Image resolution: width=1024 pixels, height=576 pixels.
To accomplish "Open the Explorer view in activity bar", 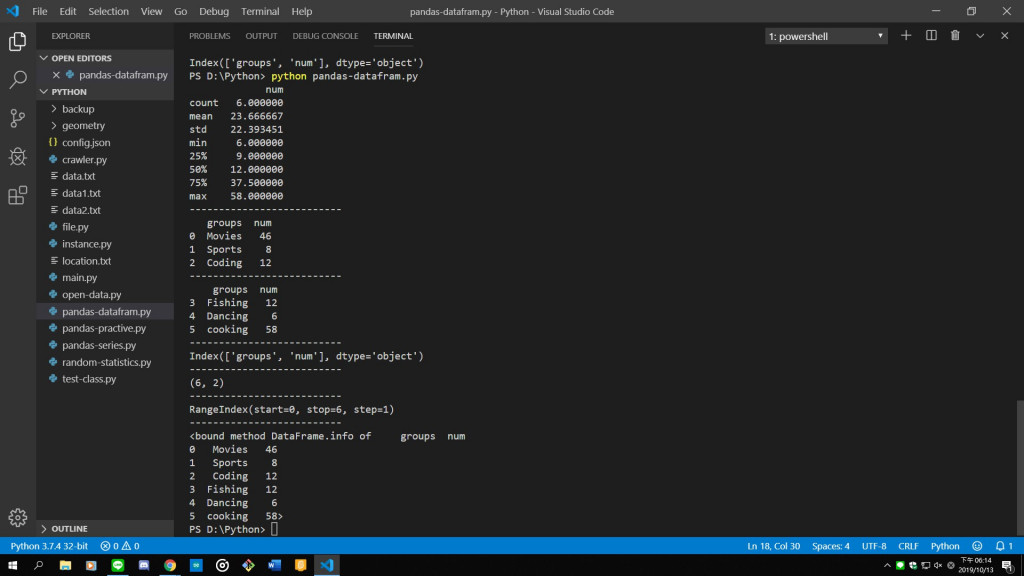I will (18, 41).
